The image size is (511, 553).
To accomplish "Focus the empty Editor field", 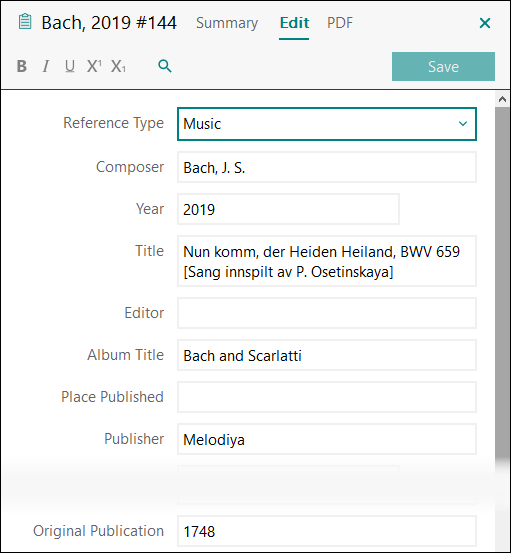I will point(327,313).
